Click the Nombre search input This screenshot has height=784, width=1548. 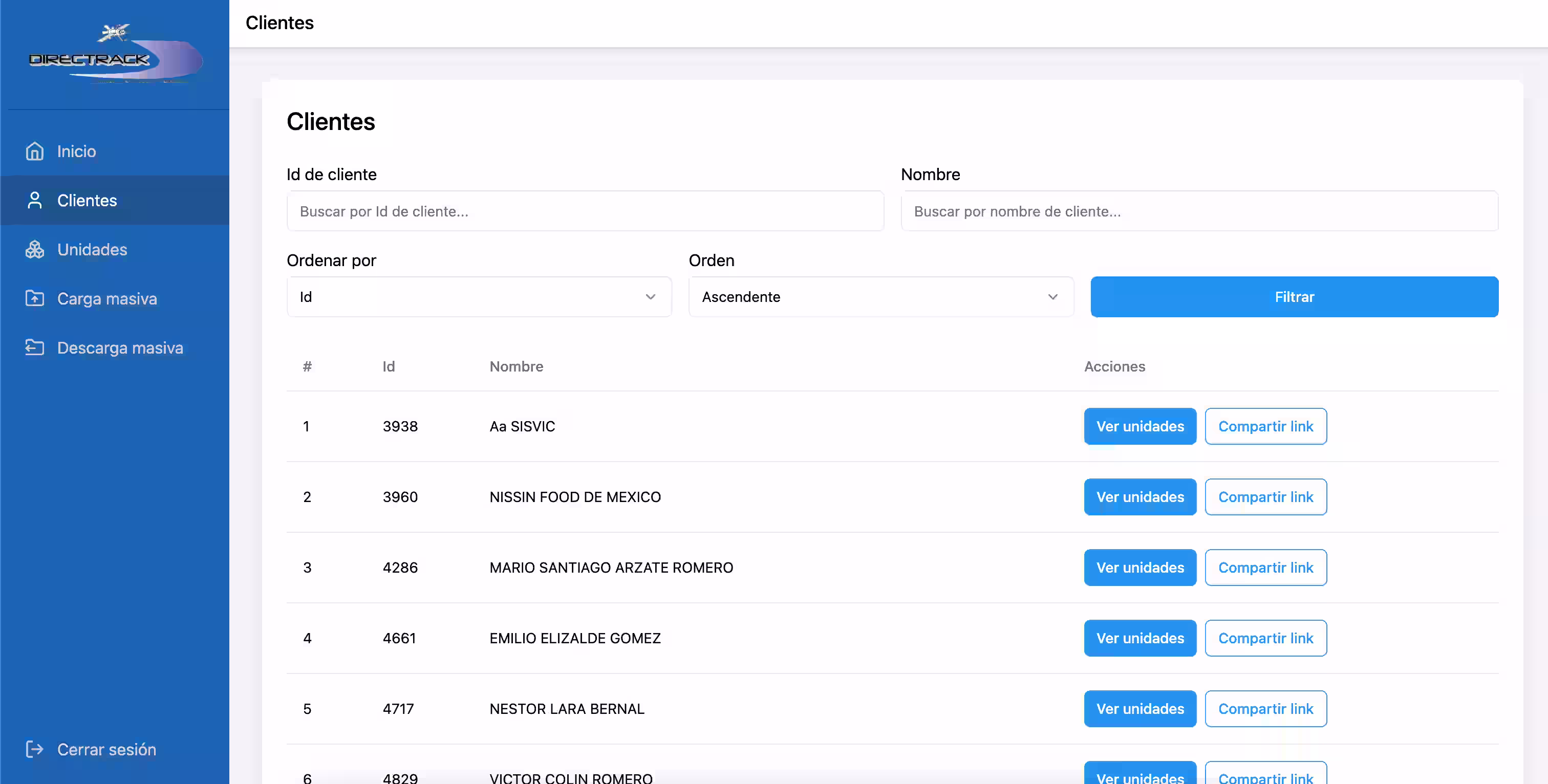(1199, 211)
